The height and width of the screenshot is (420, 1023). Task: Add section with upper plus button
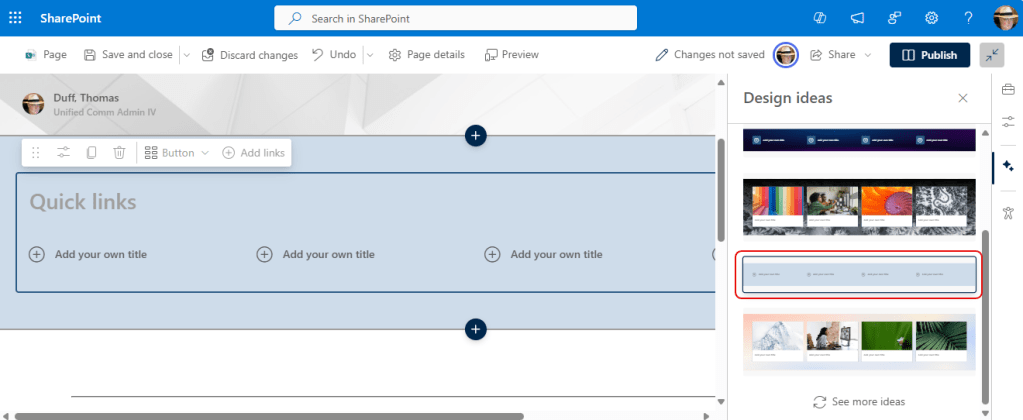point(475,135)
